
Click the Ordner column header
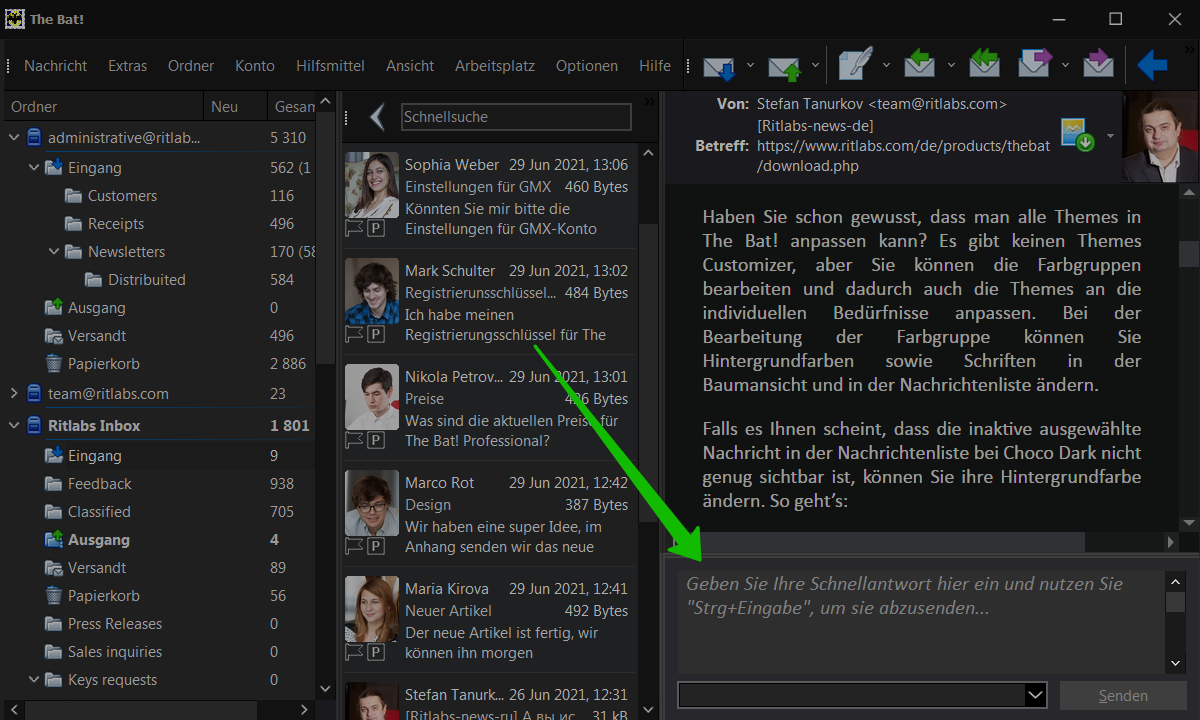click(x=104, y=107)
